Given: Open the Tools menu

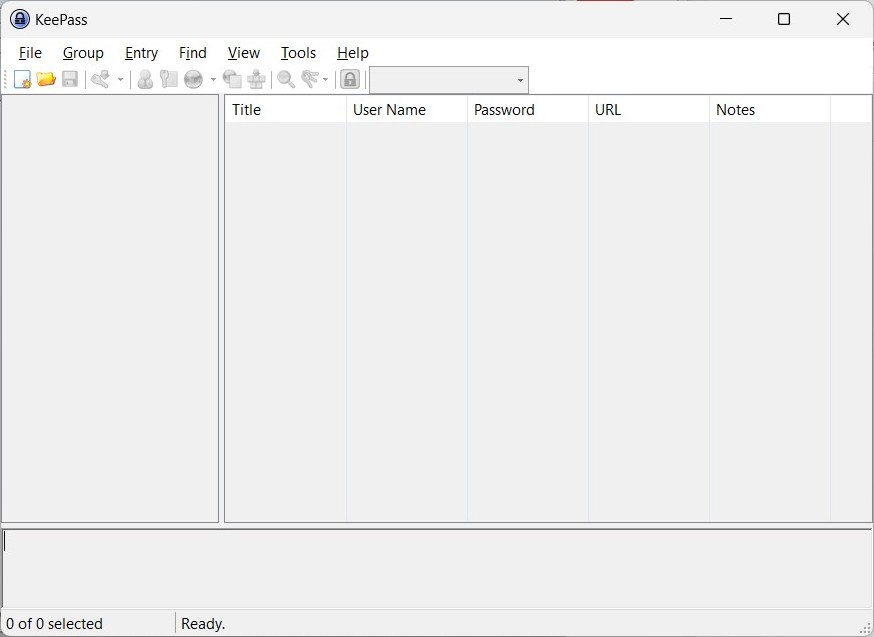Looking at the screenshot, I should pos(298,53).
